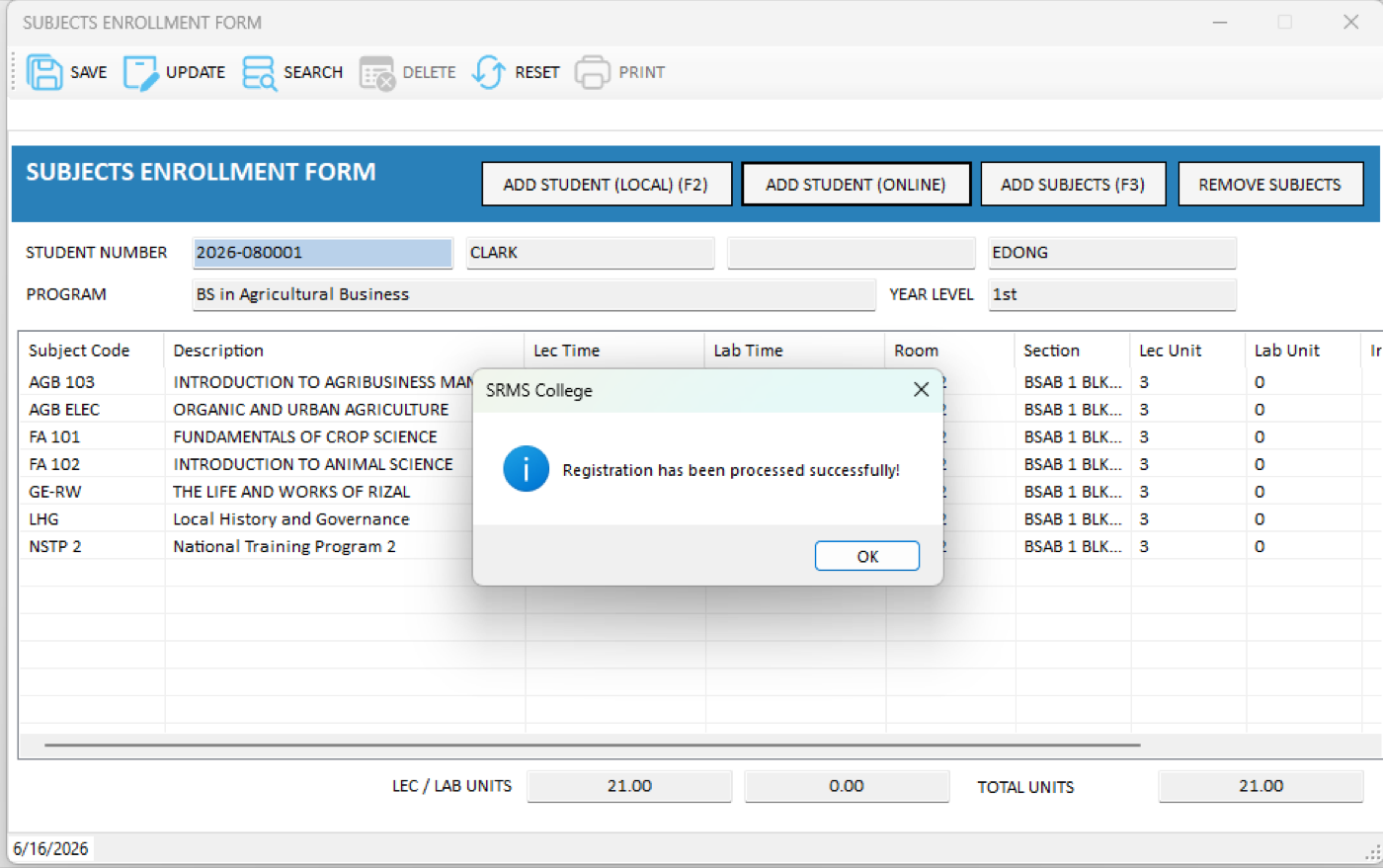Click the Print printer icon
Viewport: 1383px width, 868px height.
click(x=592, y=72)
